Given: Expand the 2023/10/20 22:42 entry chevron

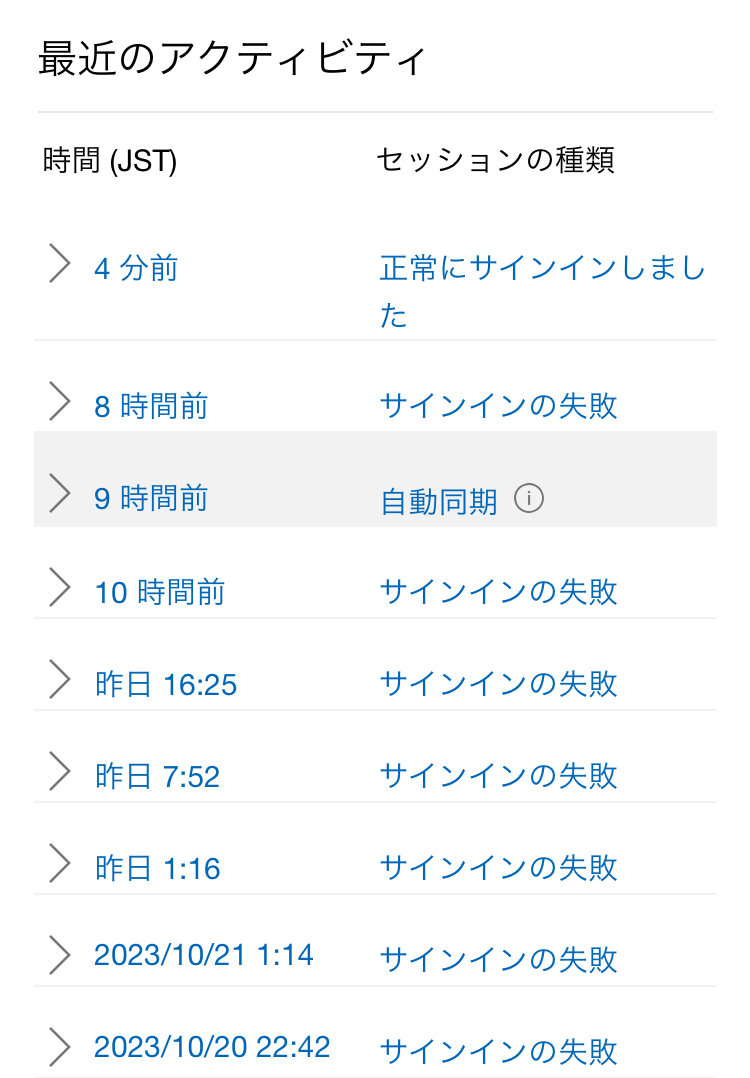Looking at the screenshot, I should [x=60, y=1047].
